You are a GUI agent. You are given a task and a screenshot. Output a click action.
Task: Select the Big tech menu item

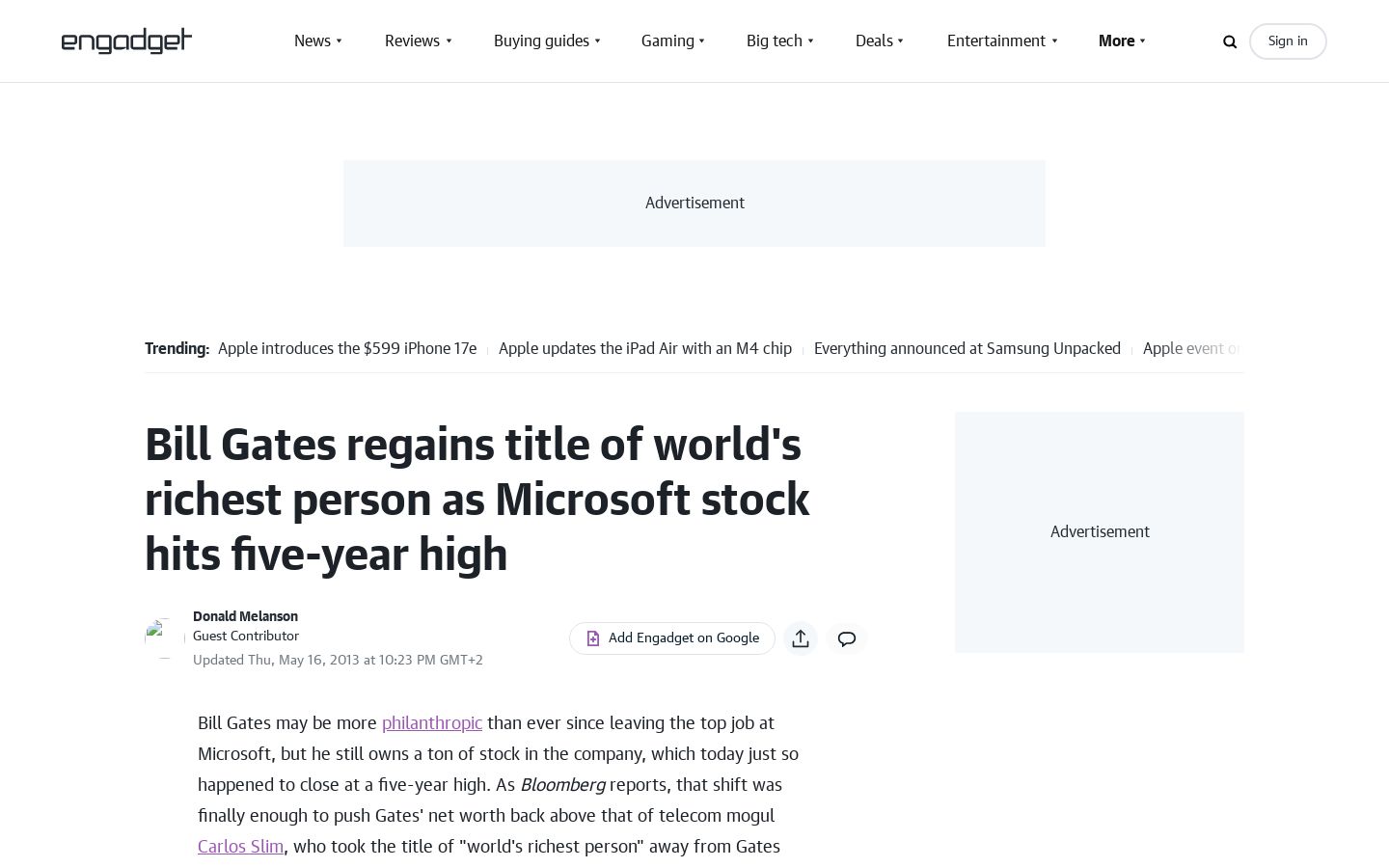click(x=780, y=41)
